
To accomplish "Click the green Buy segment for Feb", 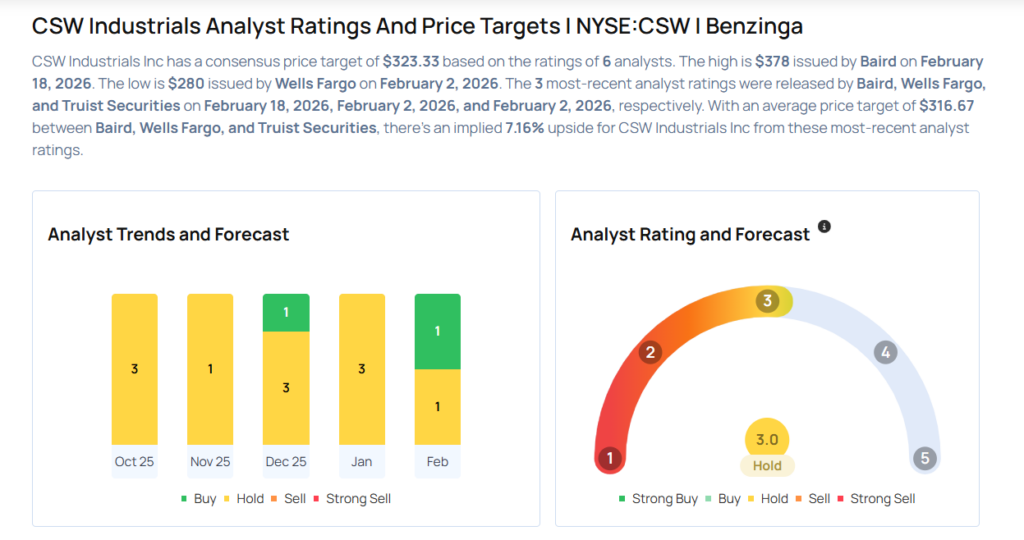I will (437, 331).
